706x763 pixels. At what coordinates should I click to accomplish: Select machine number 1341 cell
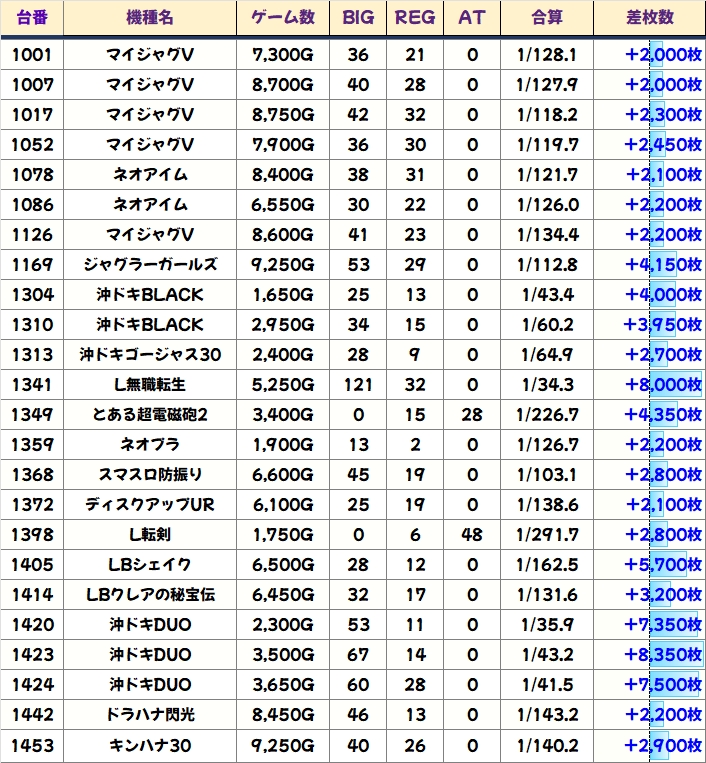32,385
